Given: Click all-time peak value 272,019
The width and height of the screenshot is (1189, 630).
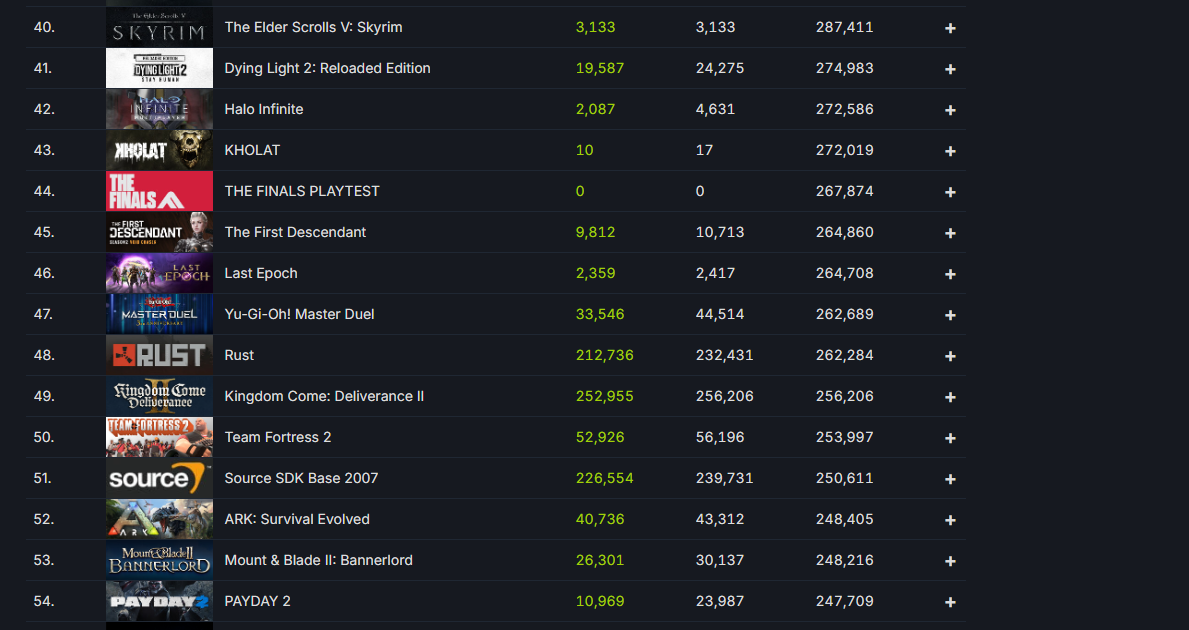Looking at the screenshot, I should [845, 150].
